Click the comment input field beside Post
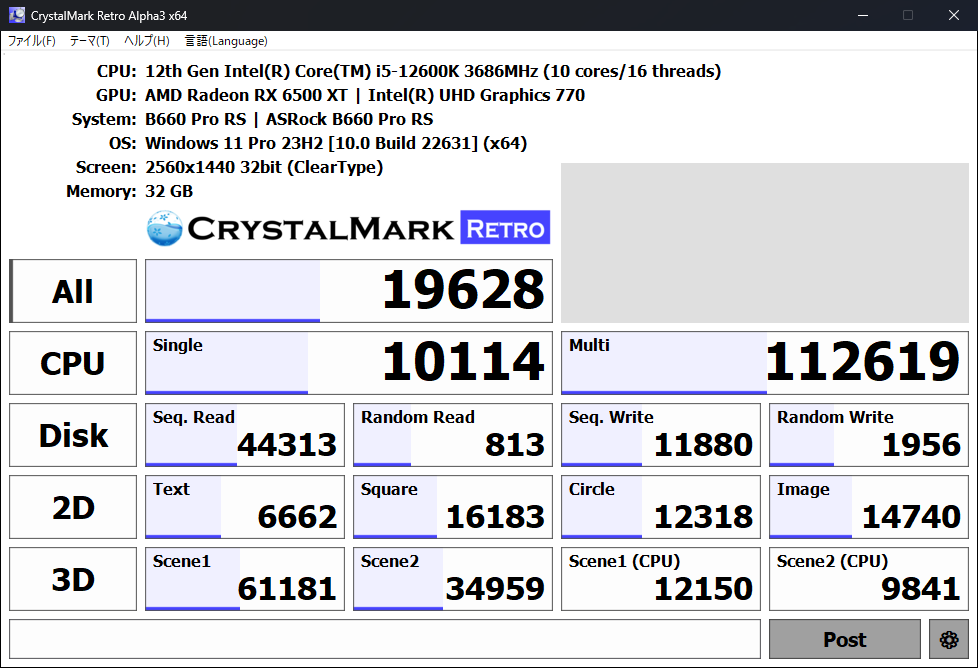 pos(385,639)
